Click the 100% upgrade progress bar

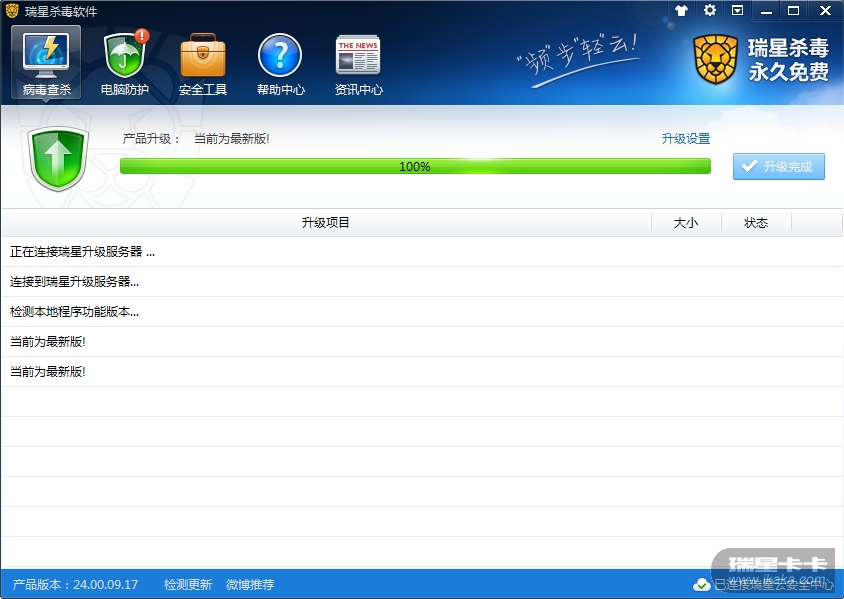pyautogui.click(x=415, y=166)
